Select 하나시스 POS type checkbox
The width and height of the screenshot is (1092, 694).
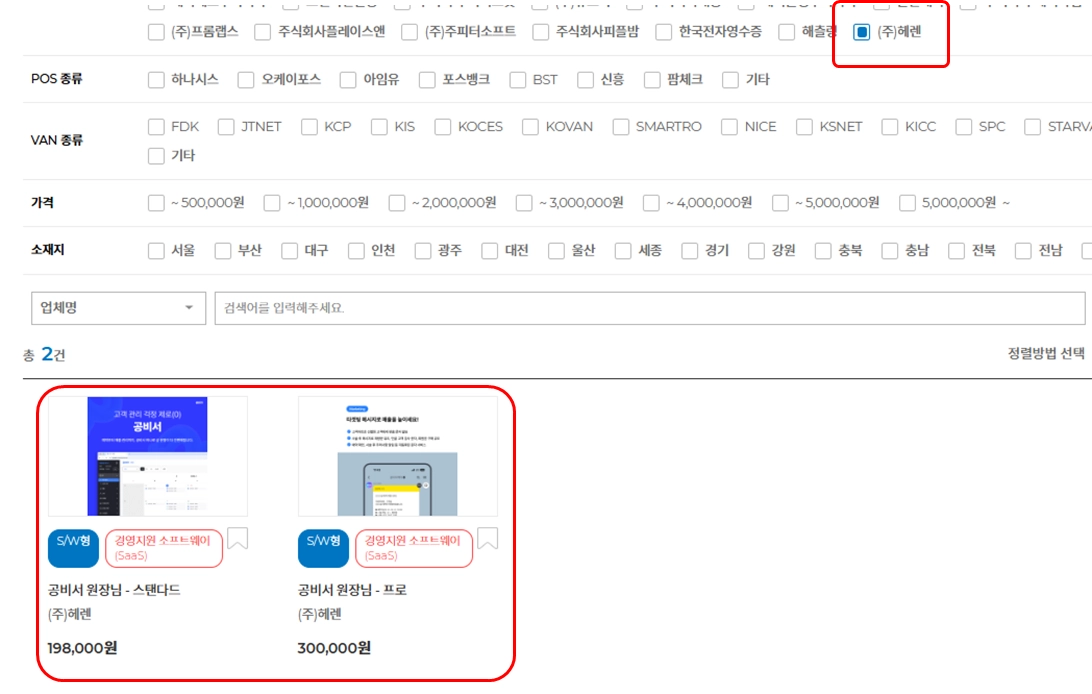pyautogui.click(x=156, y=80)
